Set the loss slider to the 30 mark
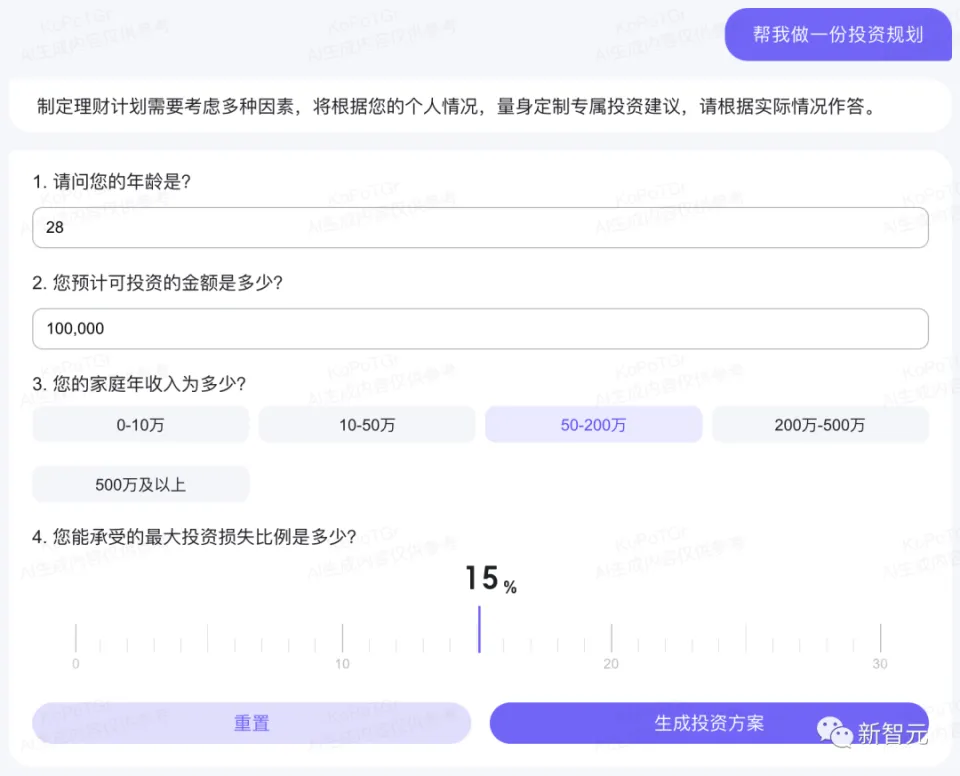Screen dimensions: 960x776 click(880, 638)
